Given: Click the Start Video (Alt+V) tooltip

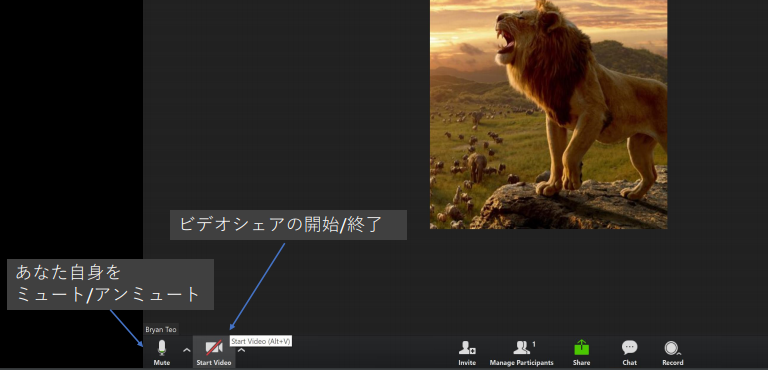Looking at the screenshot, I should click(261, 341).
